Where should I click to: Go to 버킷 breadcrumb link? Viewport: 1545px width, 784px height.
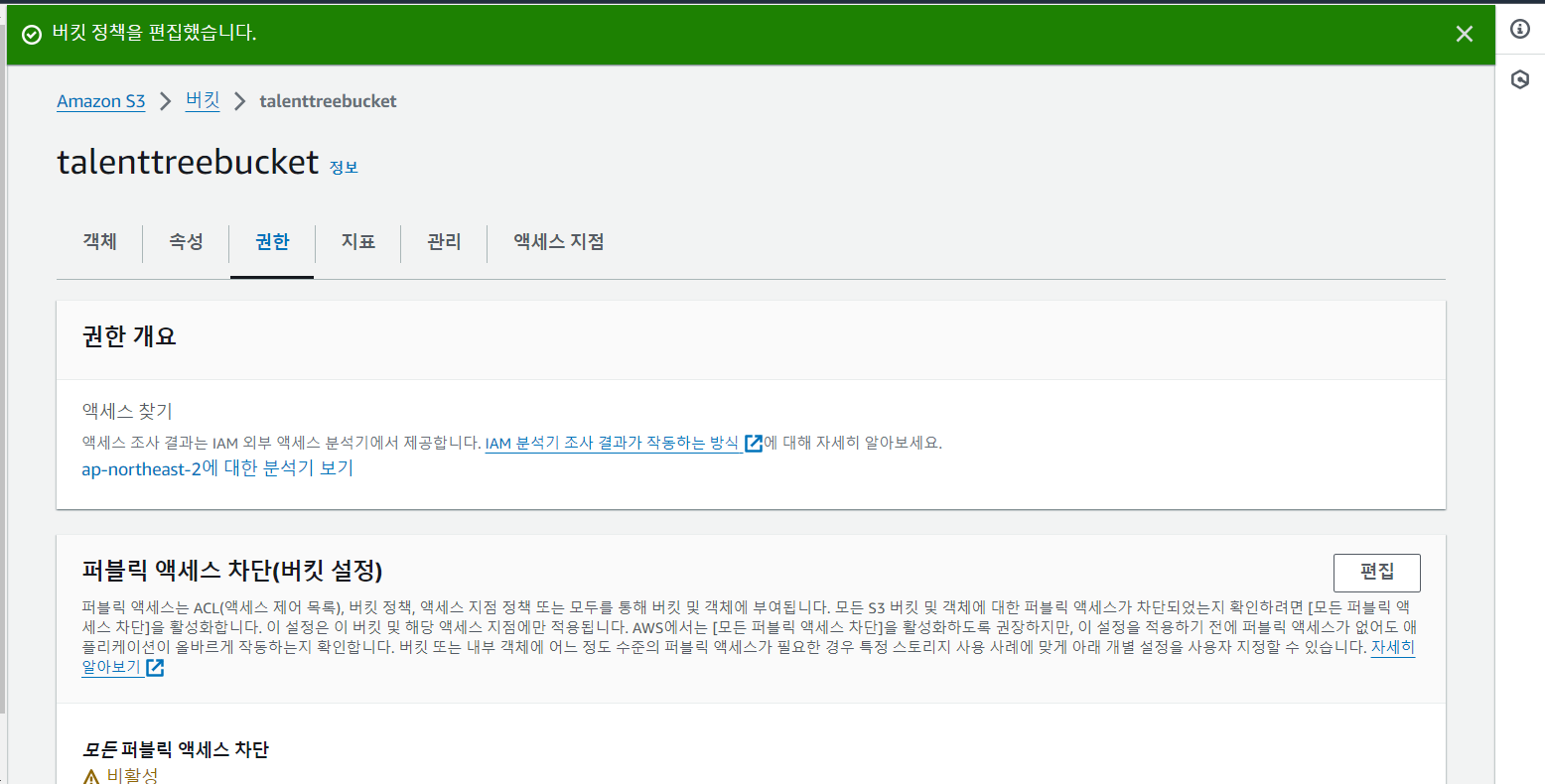point(203,100)
